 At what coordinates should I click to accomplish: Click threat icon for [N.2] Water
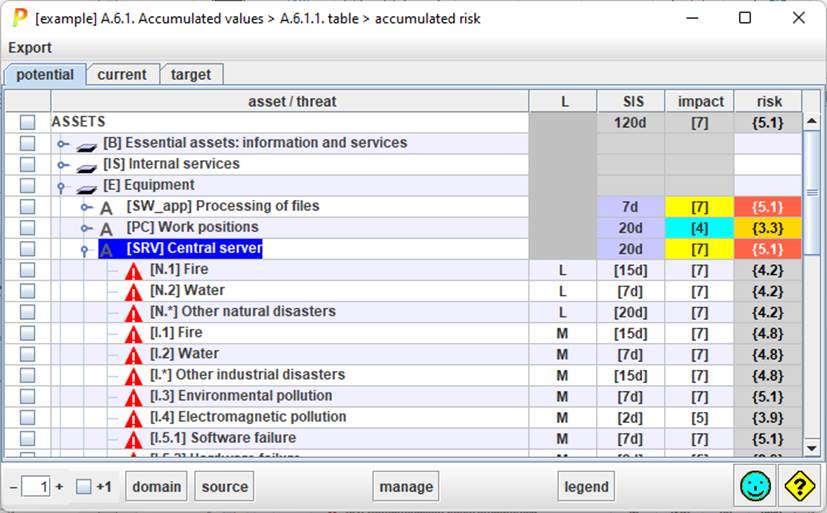[133, 292]
